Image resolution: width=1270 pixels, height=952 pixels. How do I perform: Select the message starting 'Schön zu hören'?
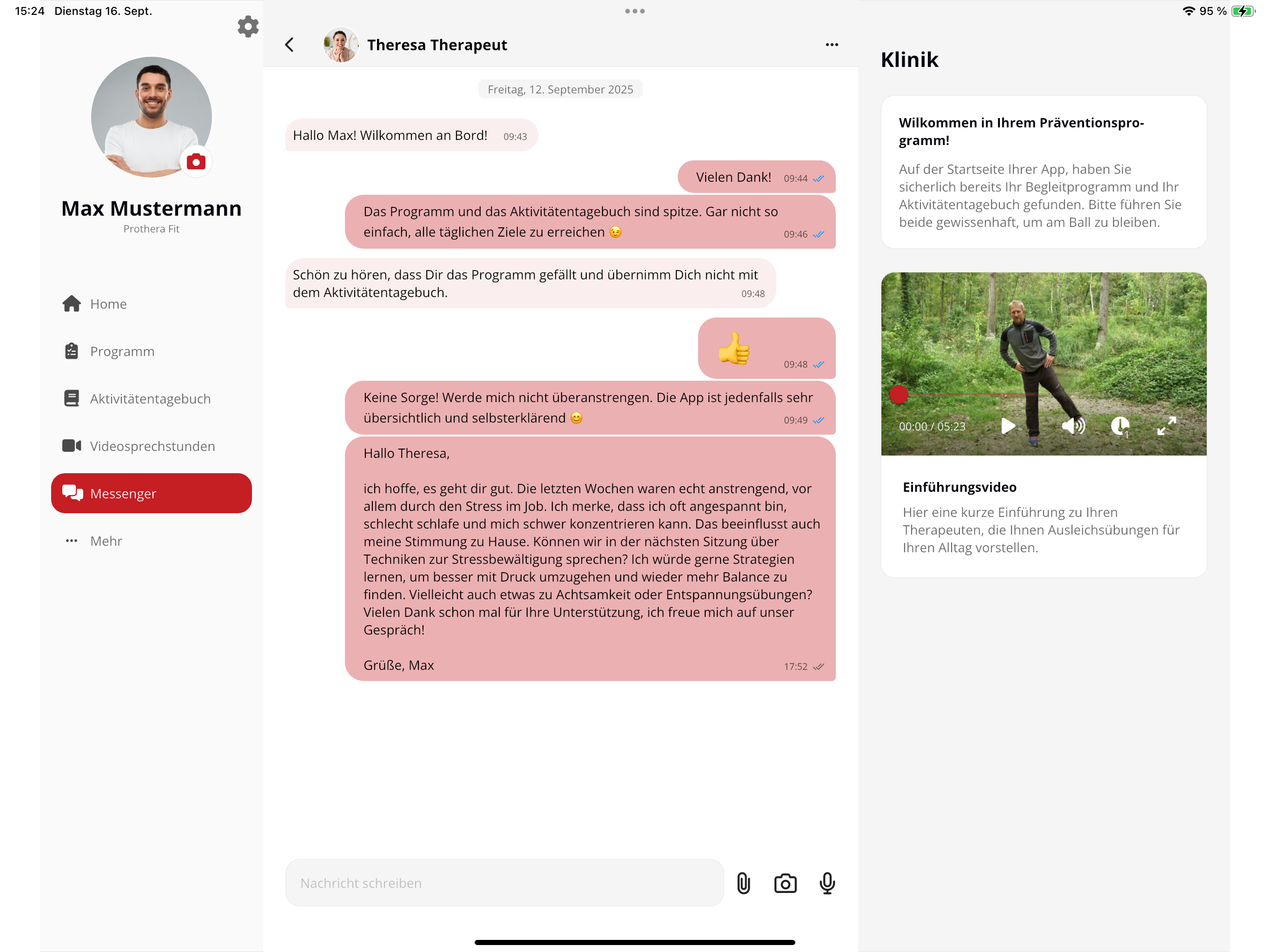[530, 284]
